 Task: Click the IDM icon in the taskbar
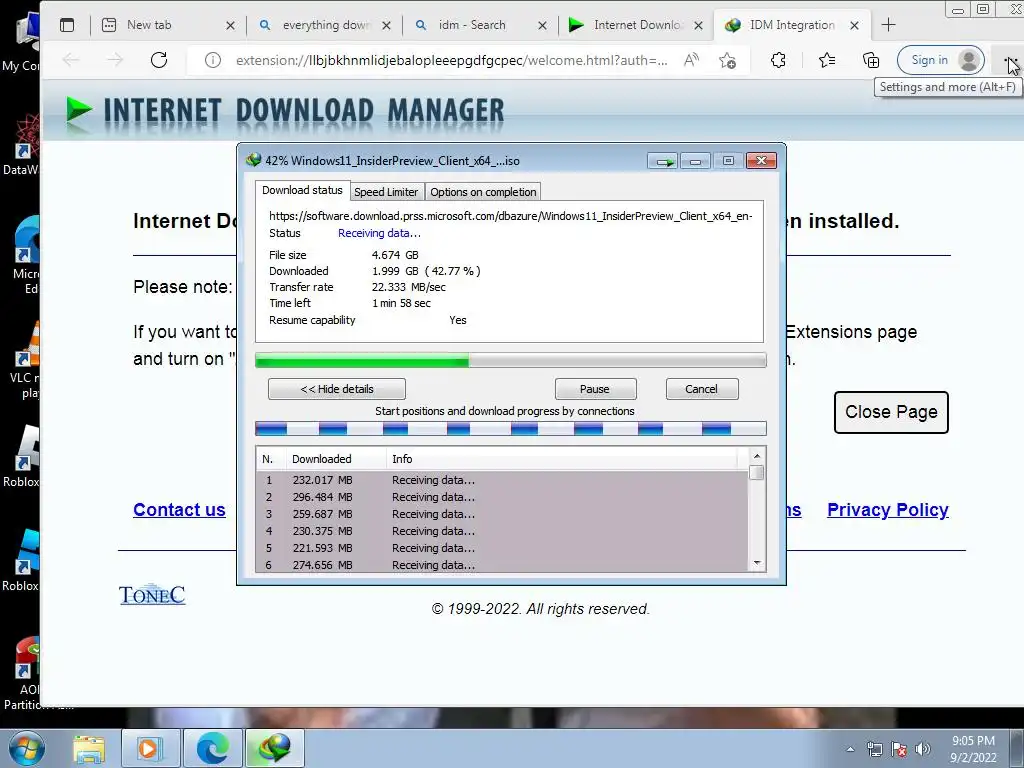(274, 748)
